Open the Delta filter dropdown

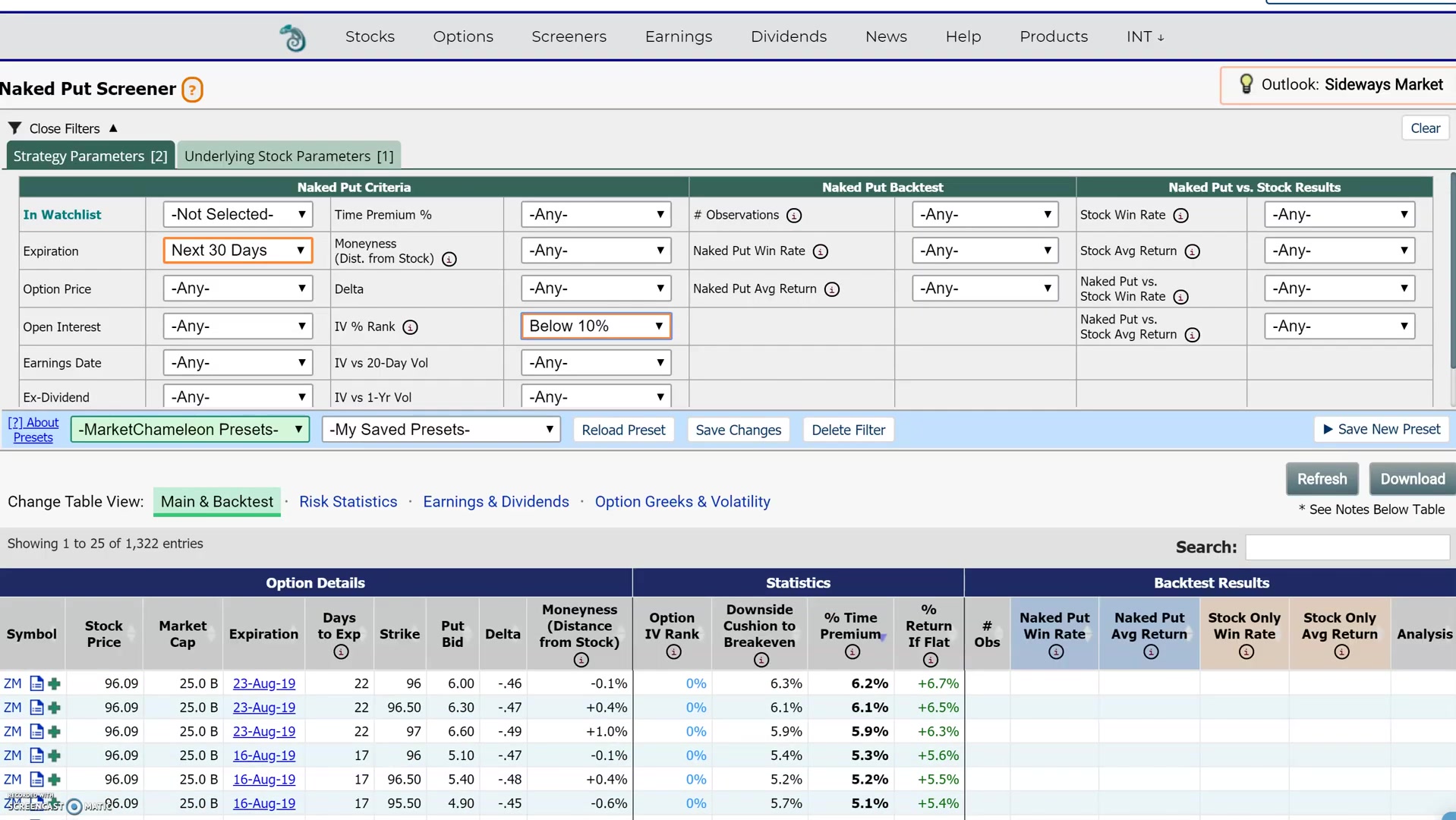[596, 289]
